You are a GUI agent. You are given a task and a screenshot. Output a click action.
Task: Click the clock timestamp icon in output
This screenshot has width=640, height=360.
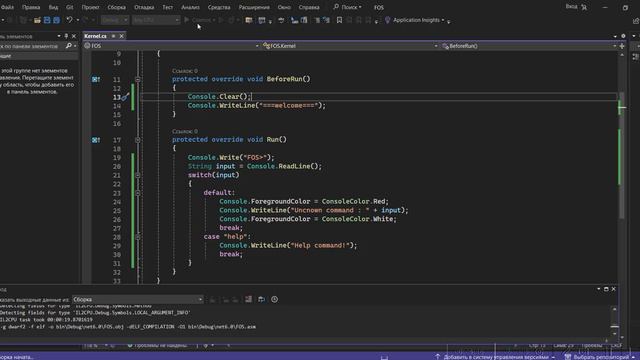274,300
